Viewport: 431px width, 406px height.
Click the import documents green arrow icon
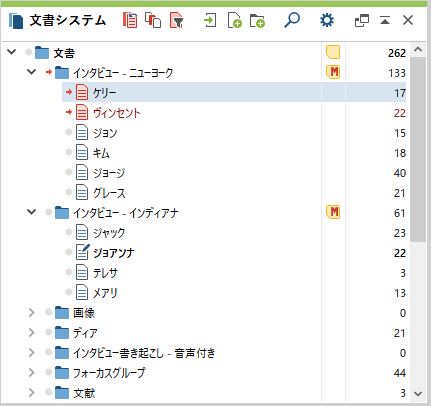[x=210, y=20]
